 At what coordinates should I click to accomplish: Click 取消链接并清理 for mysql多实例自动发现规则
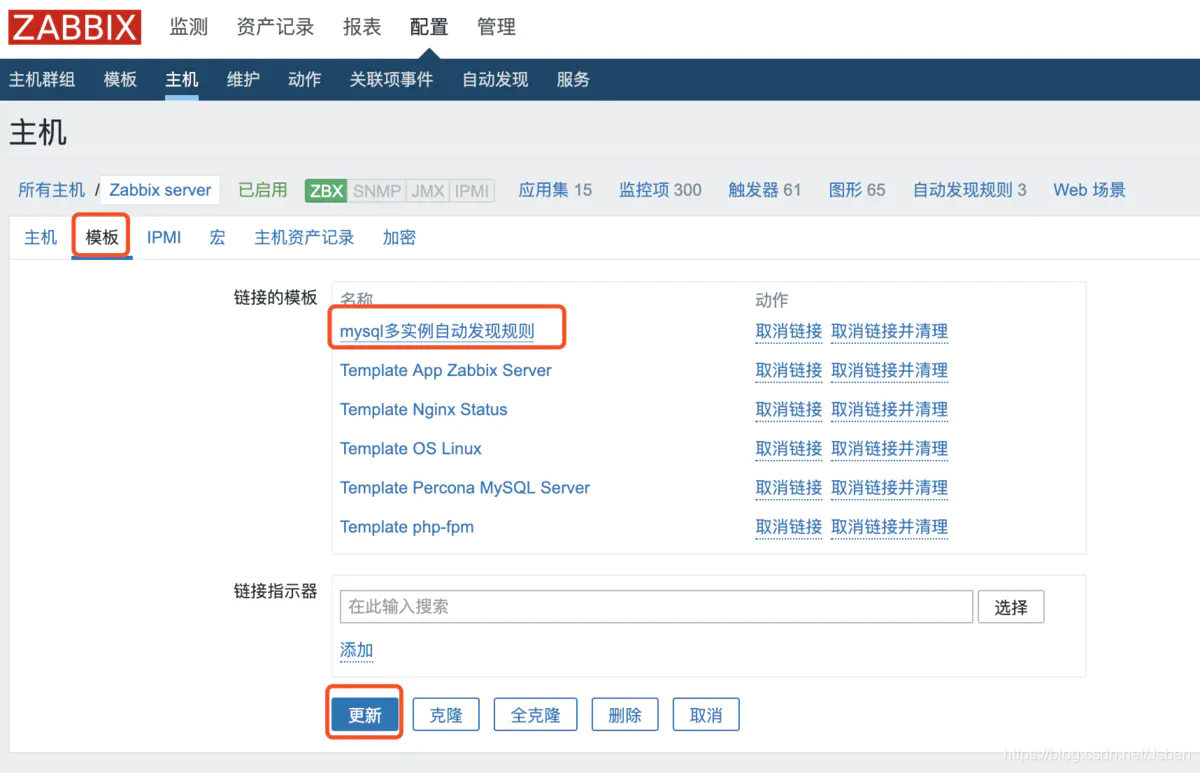pyautogui.click(x=890, y=332)
